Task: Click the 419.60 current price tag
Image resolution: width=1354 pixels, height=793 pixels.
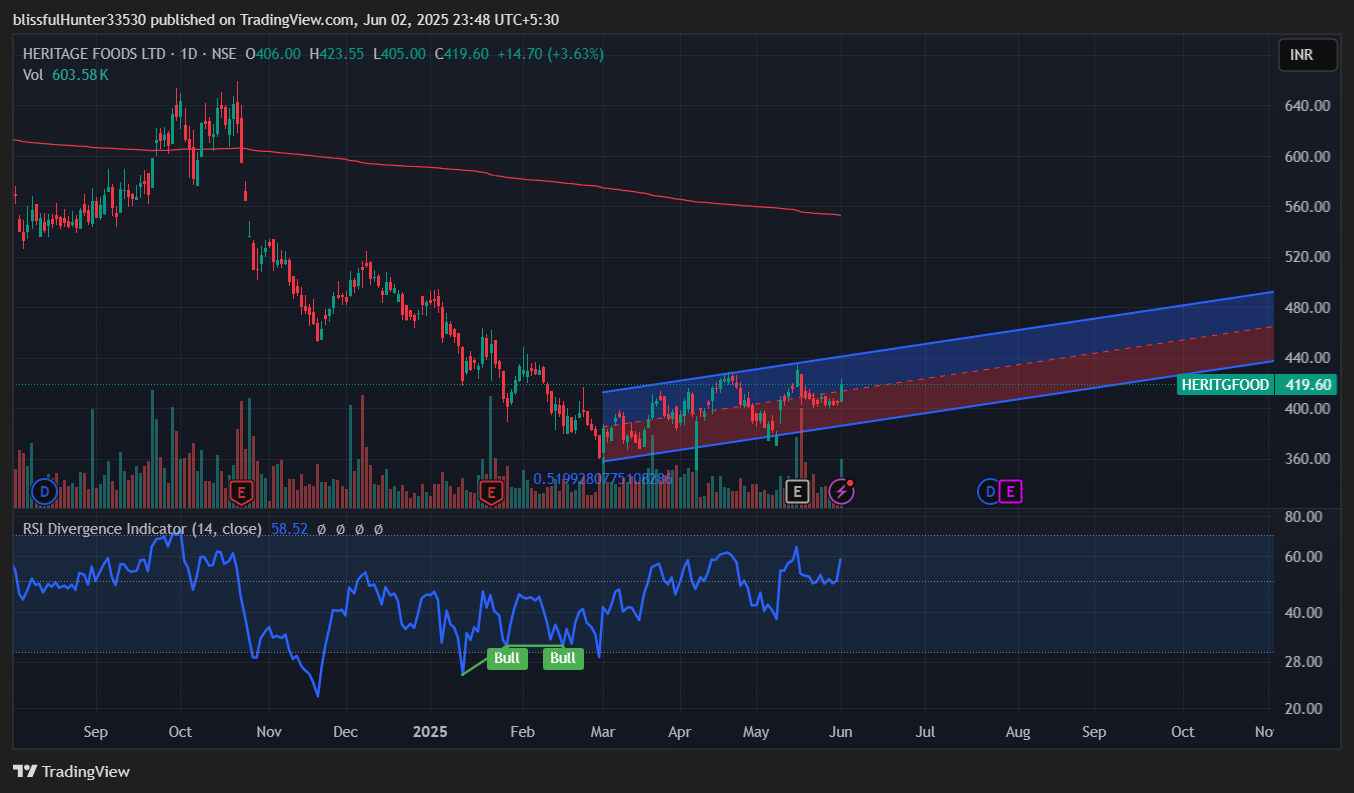Action: pyautogui.click(x=1308, y=385)
